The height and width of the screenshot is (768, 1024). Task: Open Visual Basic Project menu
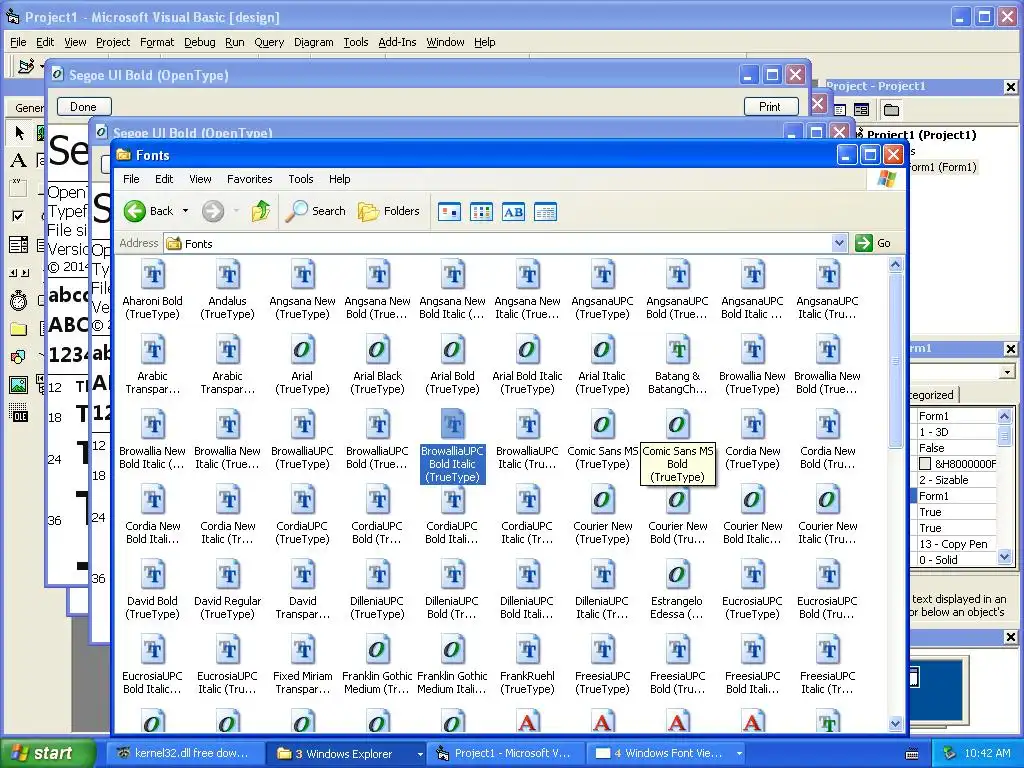(x=113, y=42)
